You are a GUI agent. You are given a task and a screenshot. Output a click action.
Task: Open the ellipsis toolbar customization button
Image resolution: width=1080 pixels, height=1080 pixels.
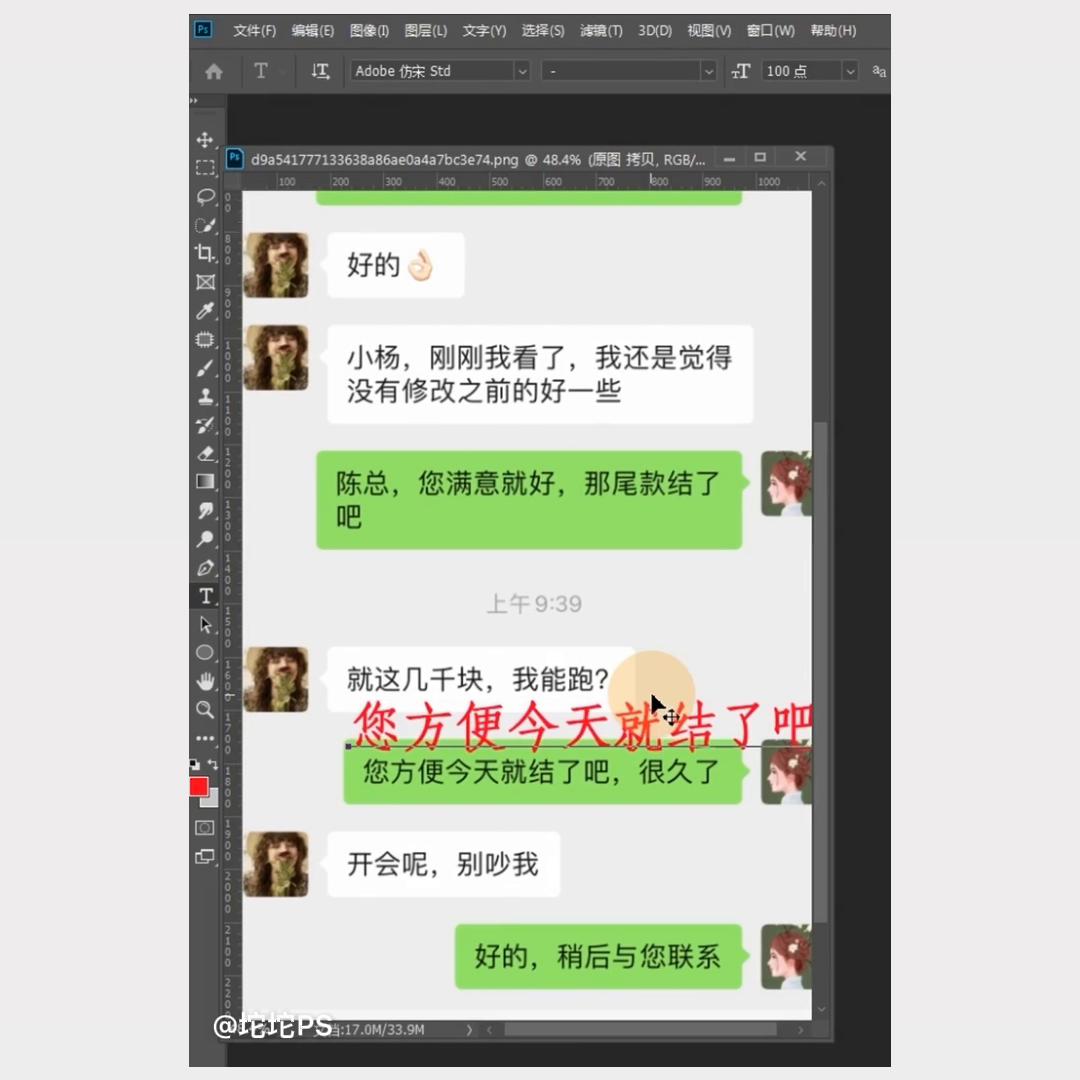click(205, 738)
